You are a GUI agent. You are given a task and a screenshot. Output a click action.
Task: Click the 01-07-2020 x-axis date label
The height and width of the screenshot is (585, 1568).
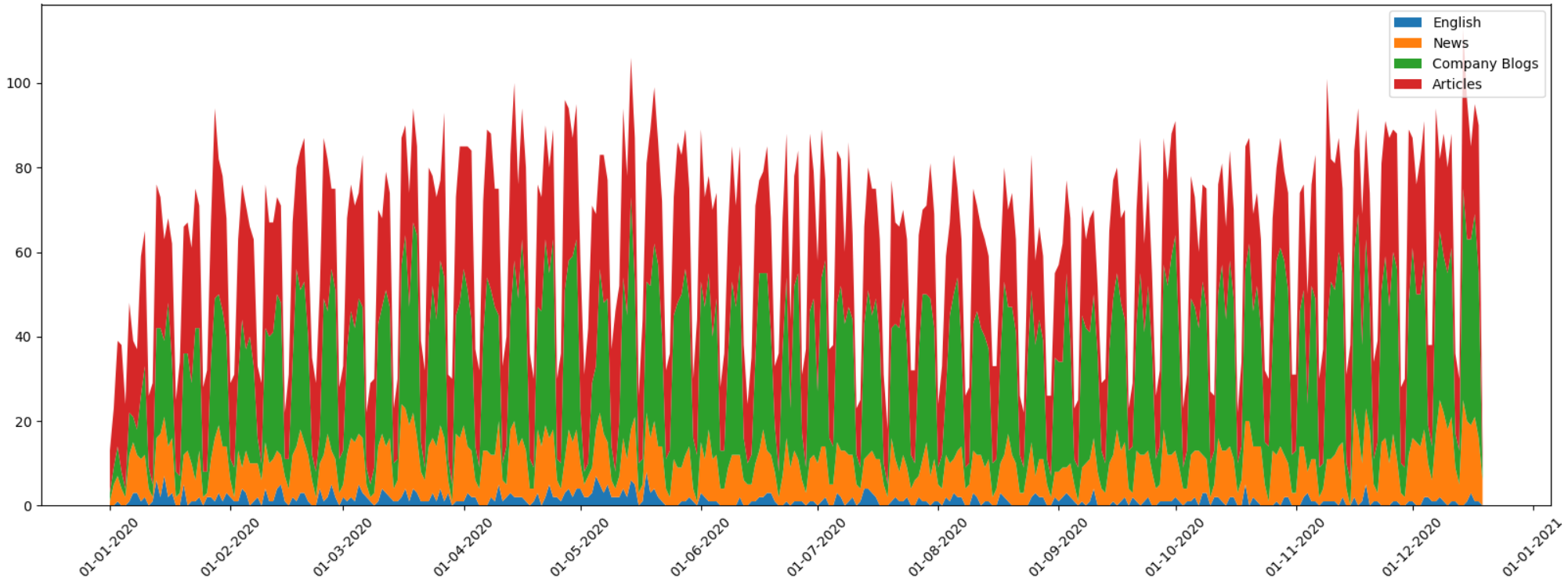pos(817,547)
